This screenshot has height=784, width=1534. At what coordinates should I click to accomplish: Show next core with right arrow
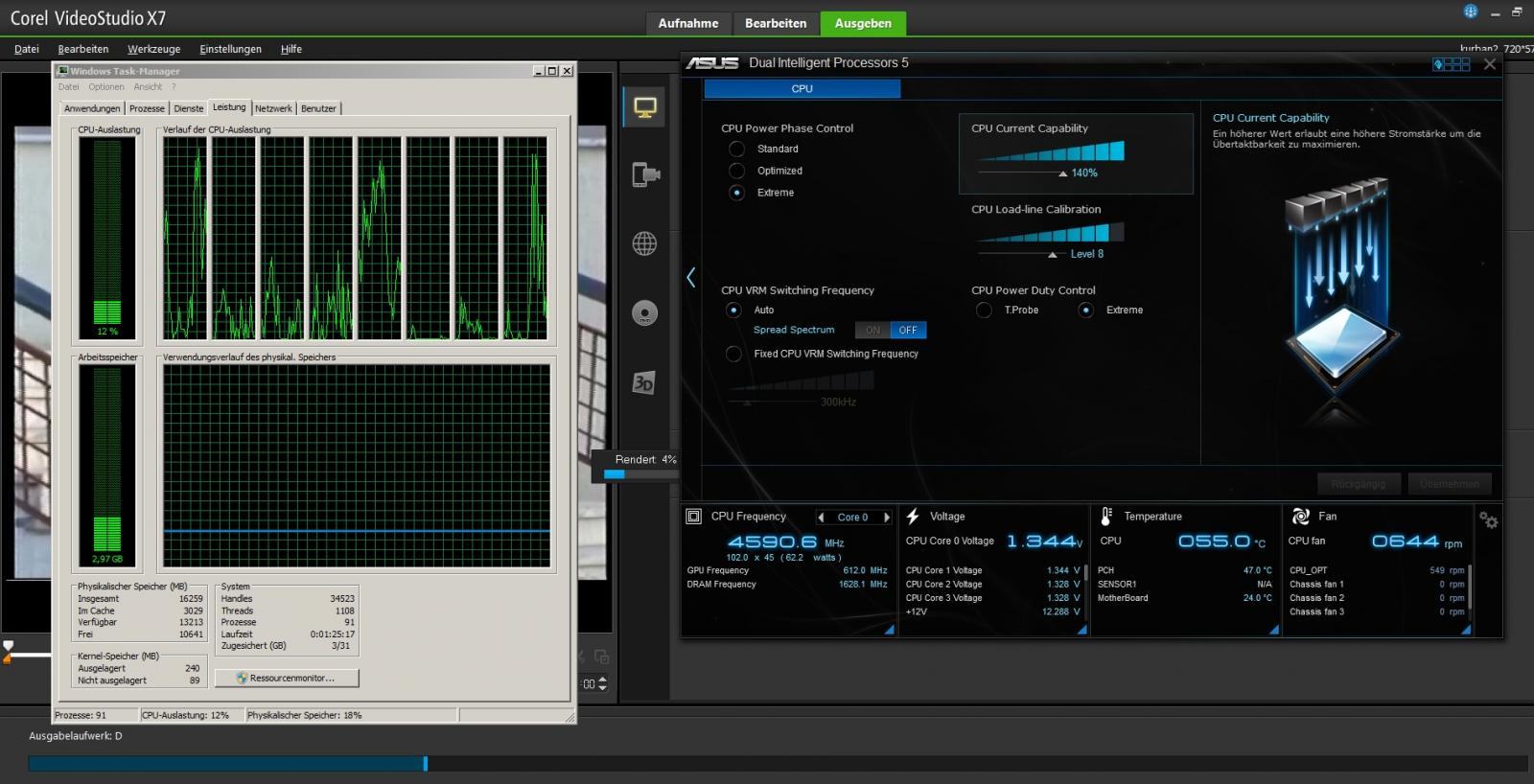[887, 518]
